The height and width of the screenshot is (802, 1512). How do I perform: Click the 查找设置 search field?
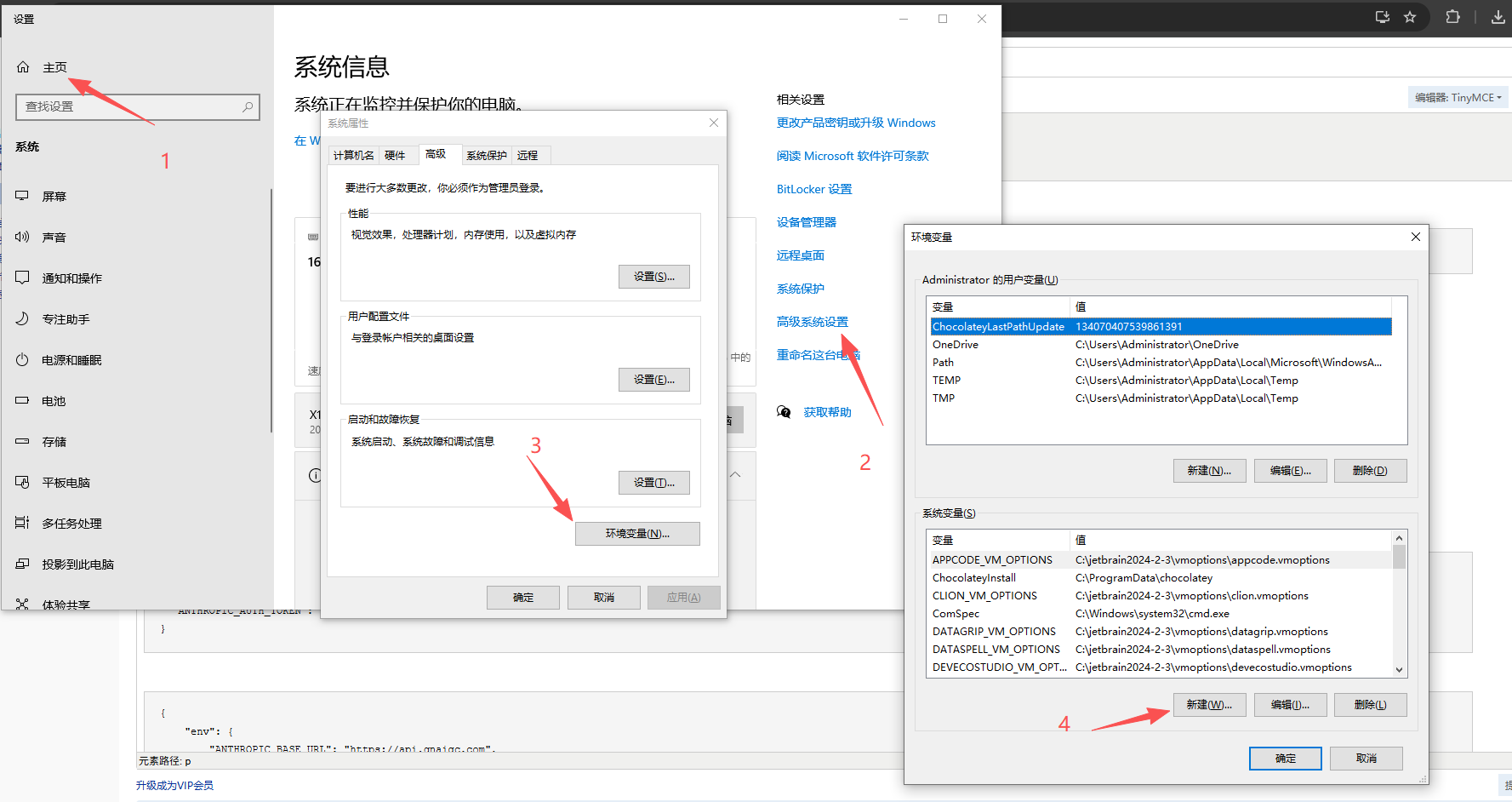[138, 106]
